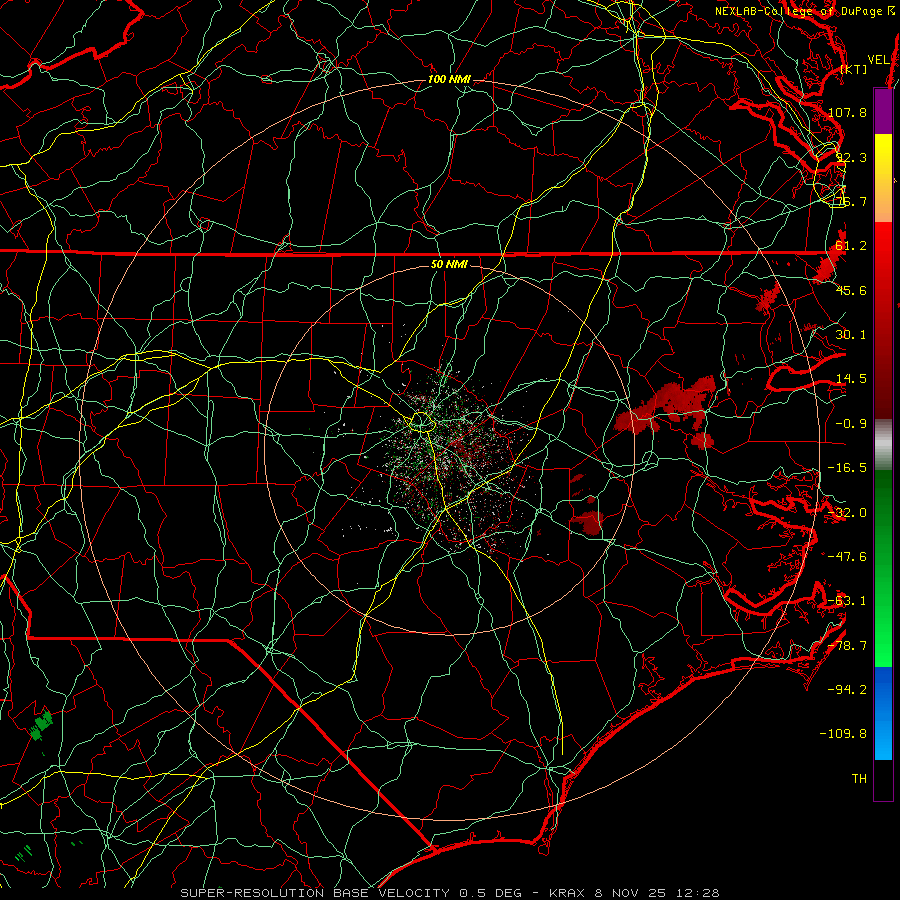Click the 61.2 legend value

pos(851,246)
